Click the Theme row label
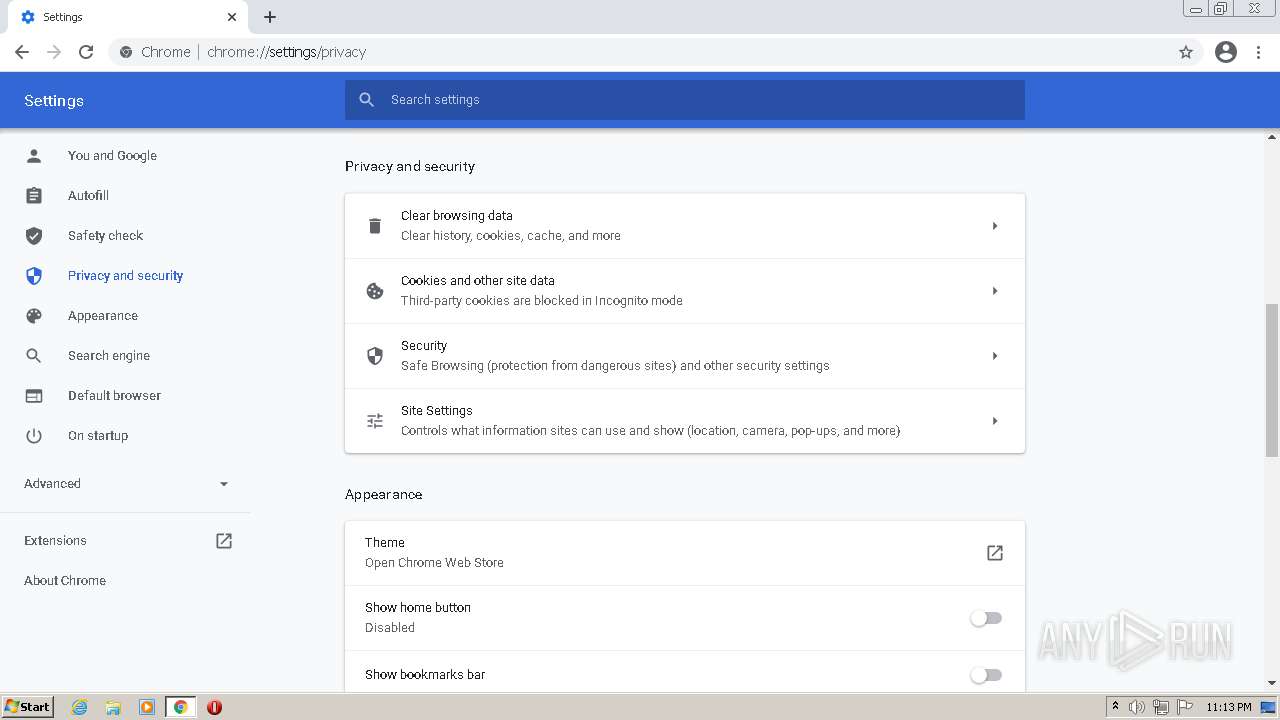 click(385, 543)
